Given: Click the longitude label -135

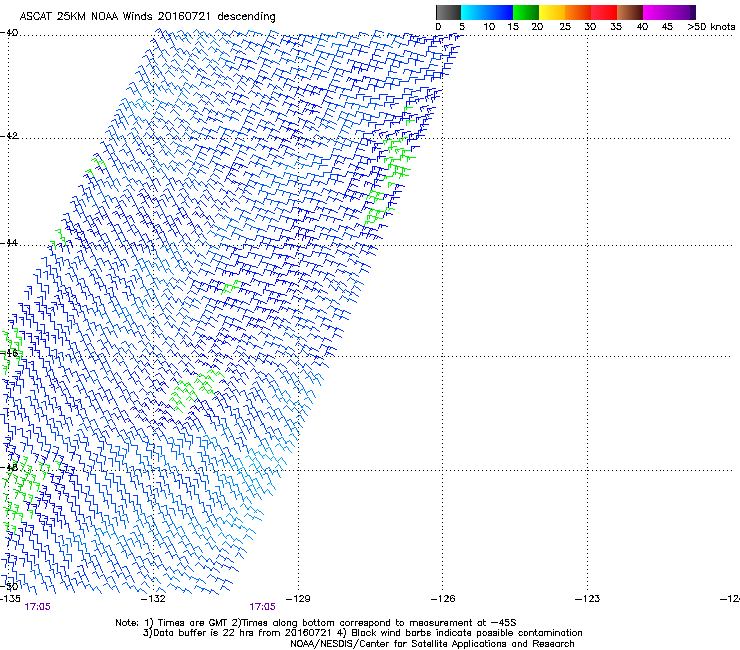Looking at the screenshot, I should point(10,599).
